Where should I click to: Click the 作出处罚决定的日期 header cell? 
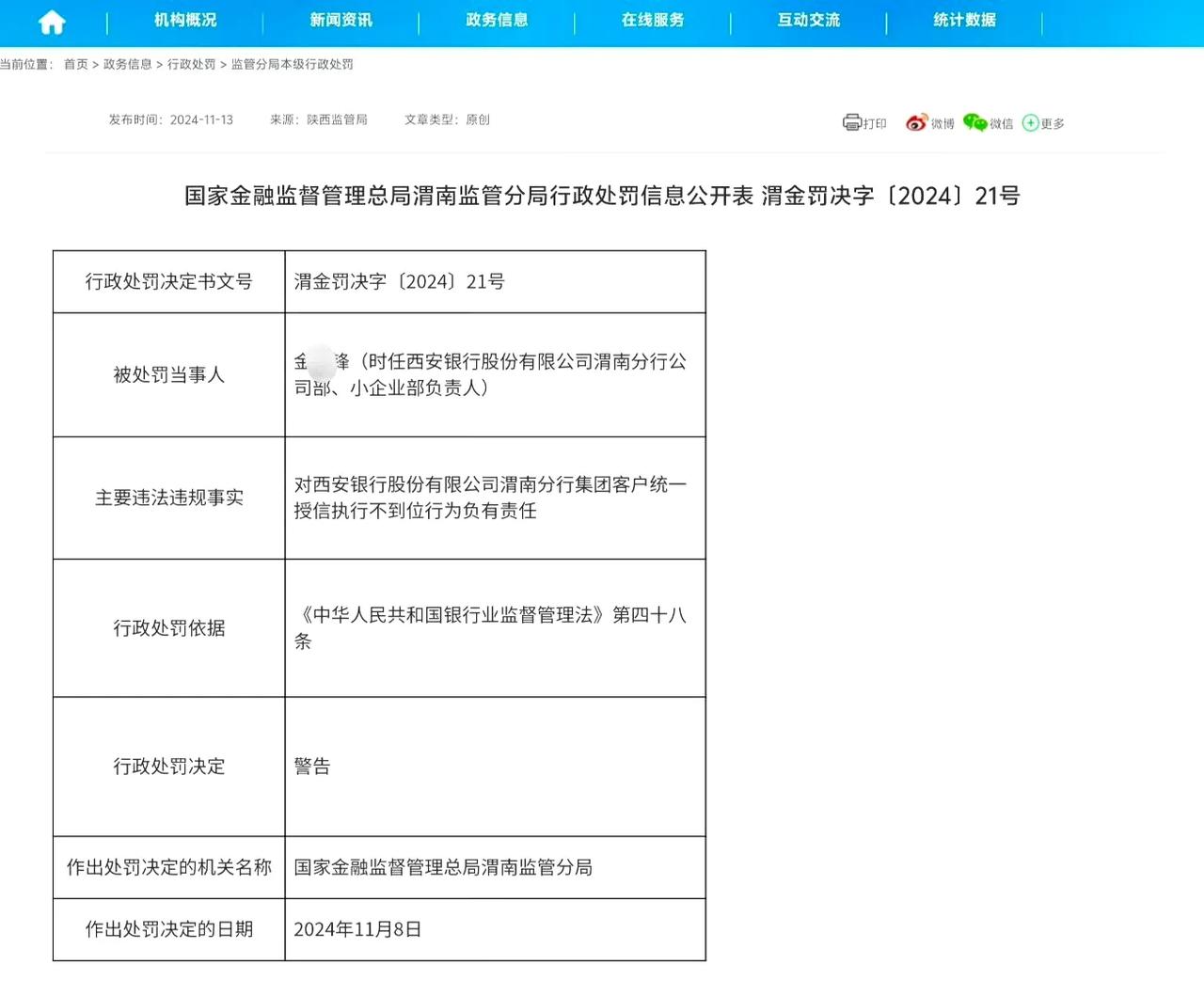tap(169, 929)
